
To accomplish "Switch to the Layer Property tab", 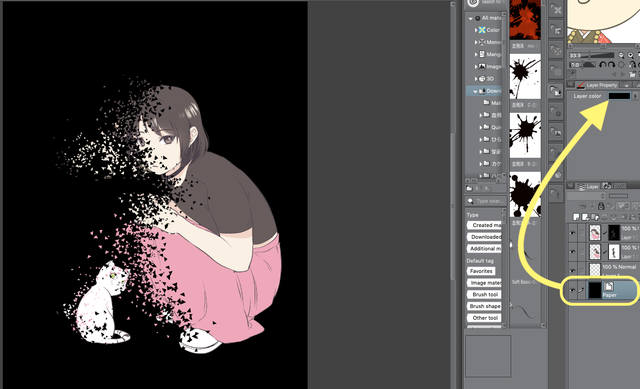I will point(598,85).
